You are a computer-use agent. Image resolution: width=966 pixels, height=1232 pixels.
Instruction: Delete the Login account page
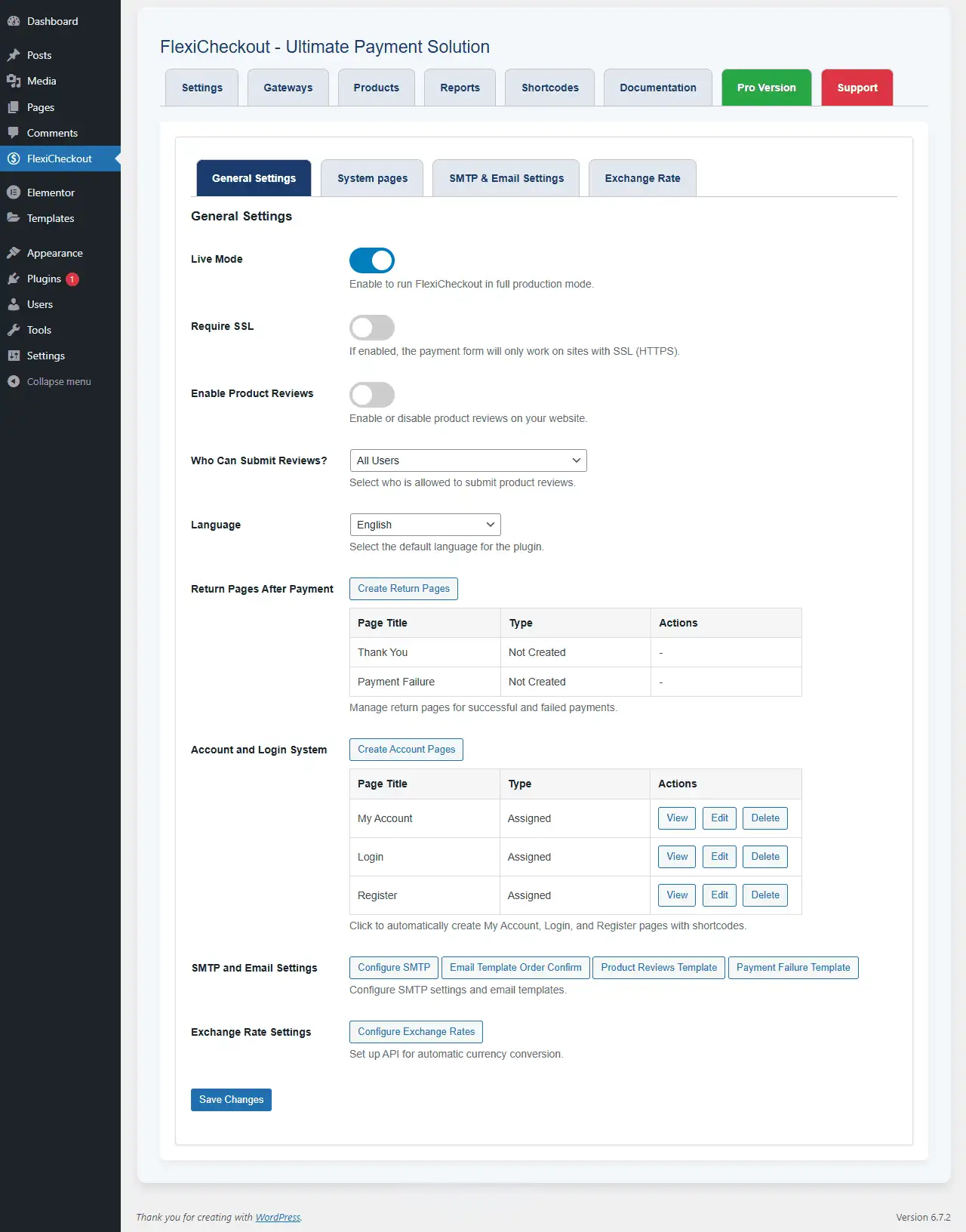[x=765, y=857]
